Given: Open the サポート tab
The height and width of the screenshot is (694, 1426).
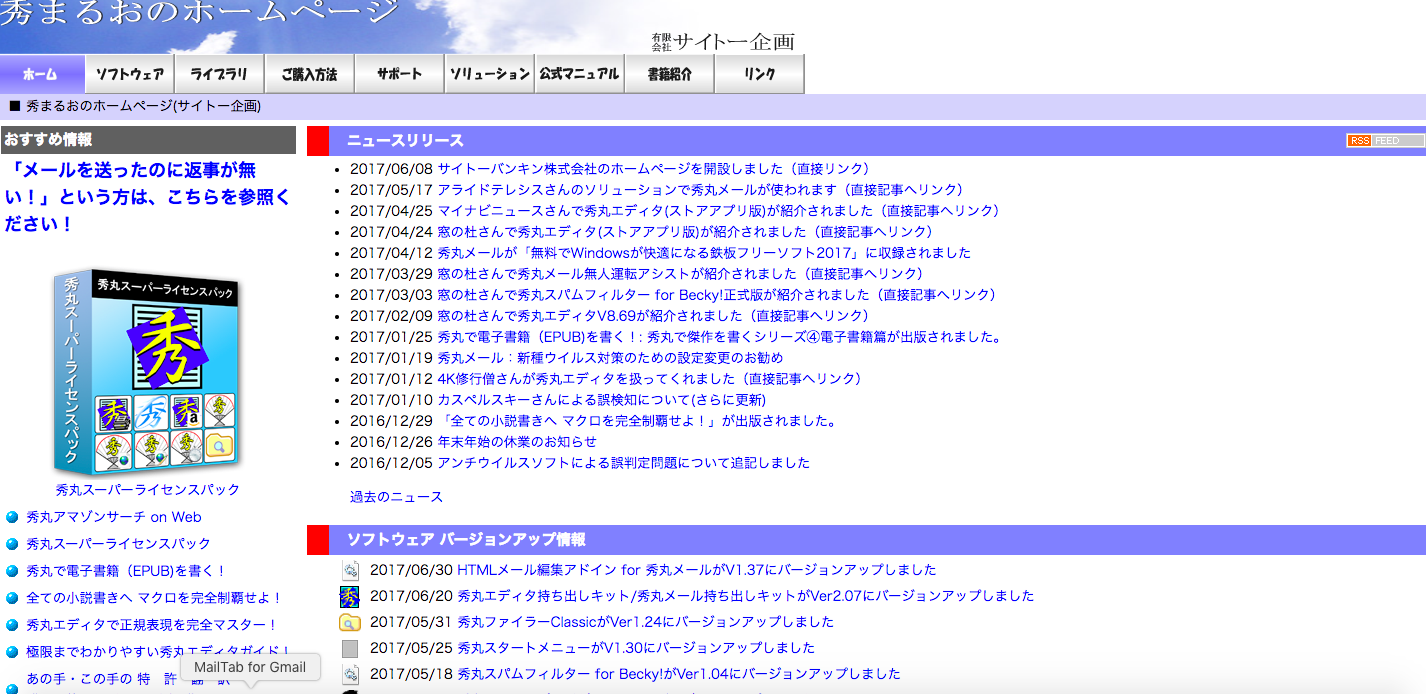Looking at the screenshot, I should [398, 73].
